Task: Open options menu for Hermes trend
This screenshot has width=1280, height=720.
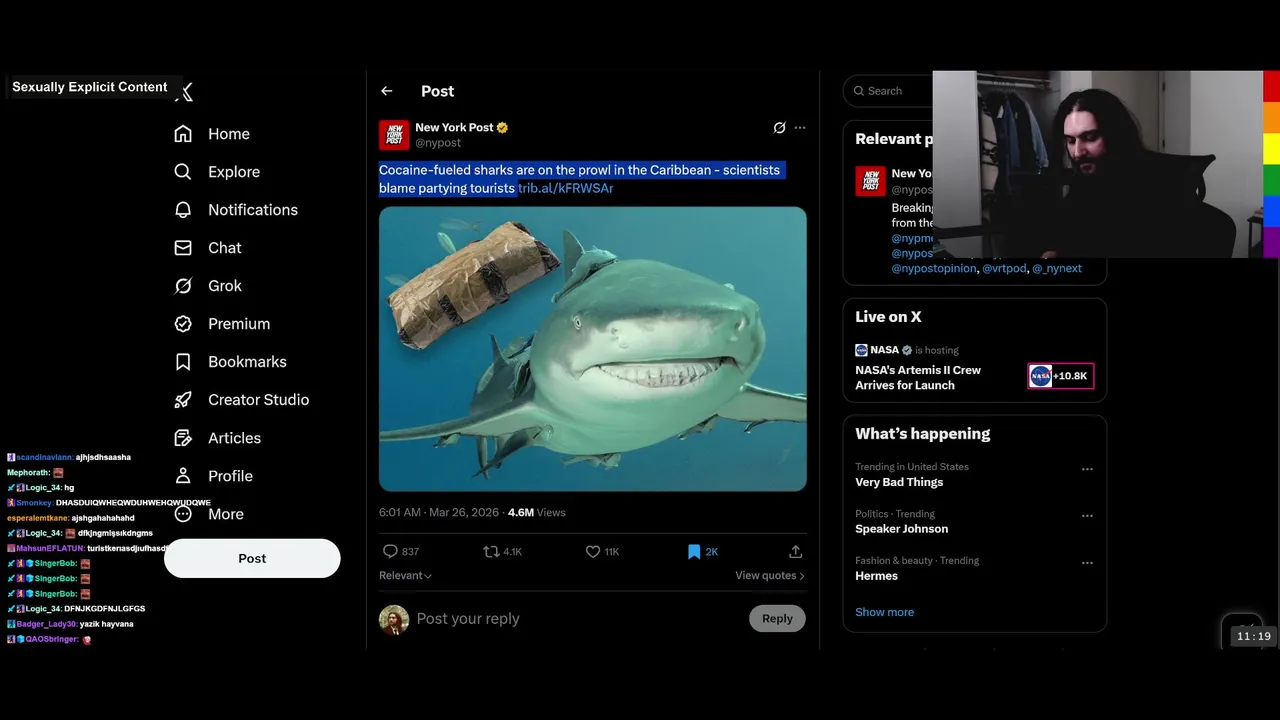Action: click(x=1087, y=563)
